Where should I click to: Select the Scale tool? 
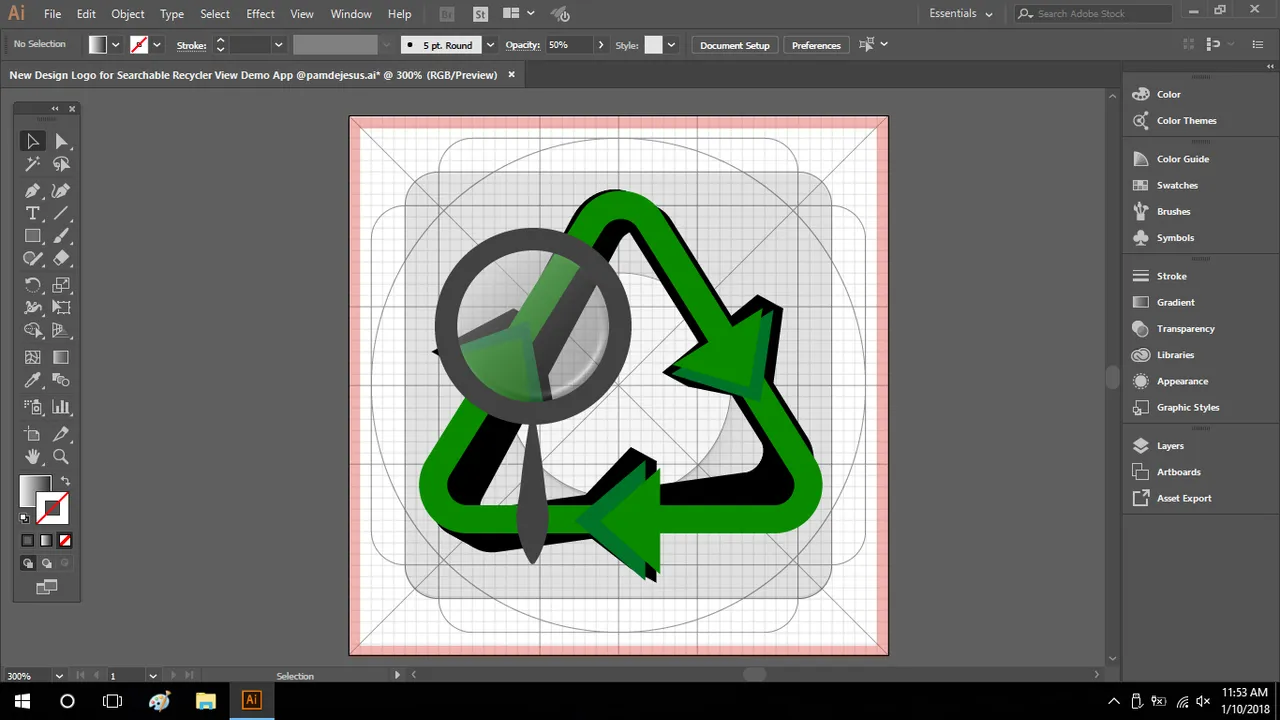point(61,285)
